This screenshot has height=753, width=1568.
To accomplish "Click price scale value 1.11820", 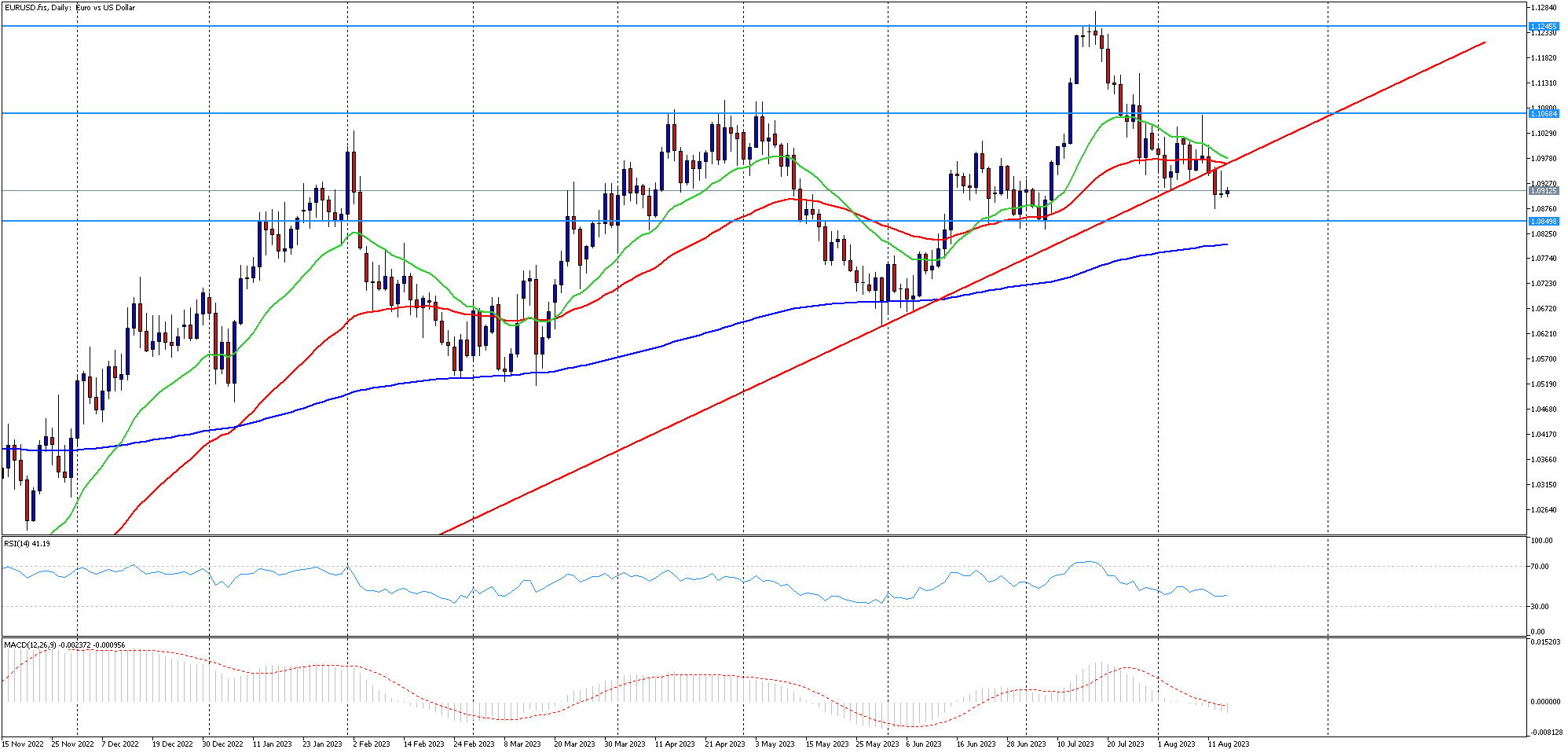I will [x=1544, y=58].
